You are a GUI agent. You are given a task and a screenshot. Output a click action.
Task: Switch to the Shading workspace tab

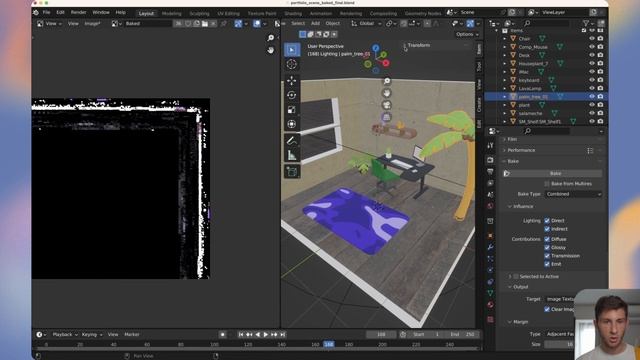point(293,13)
